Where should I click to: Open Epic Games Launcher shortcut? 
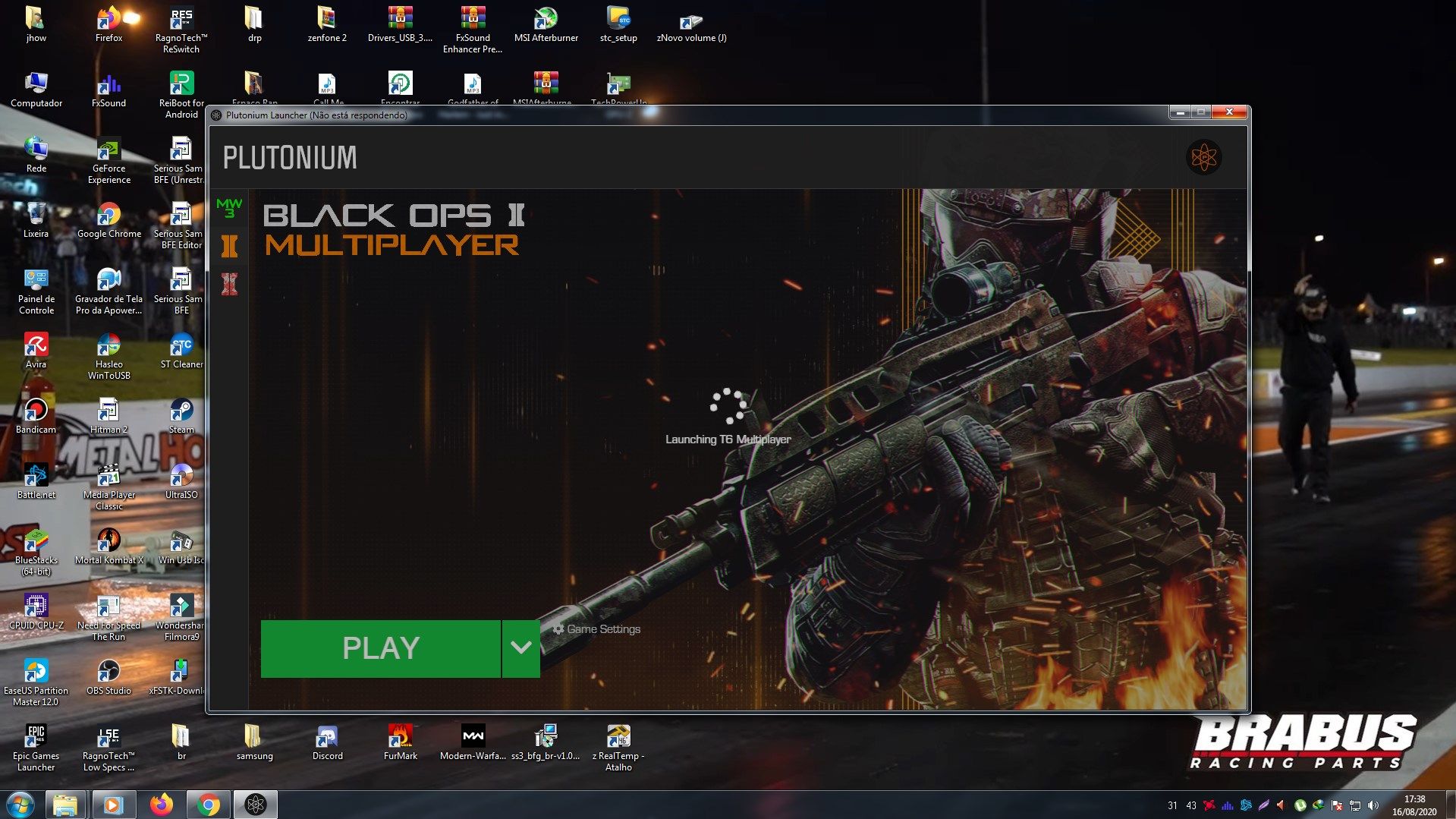coord(36,748)
